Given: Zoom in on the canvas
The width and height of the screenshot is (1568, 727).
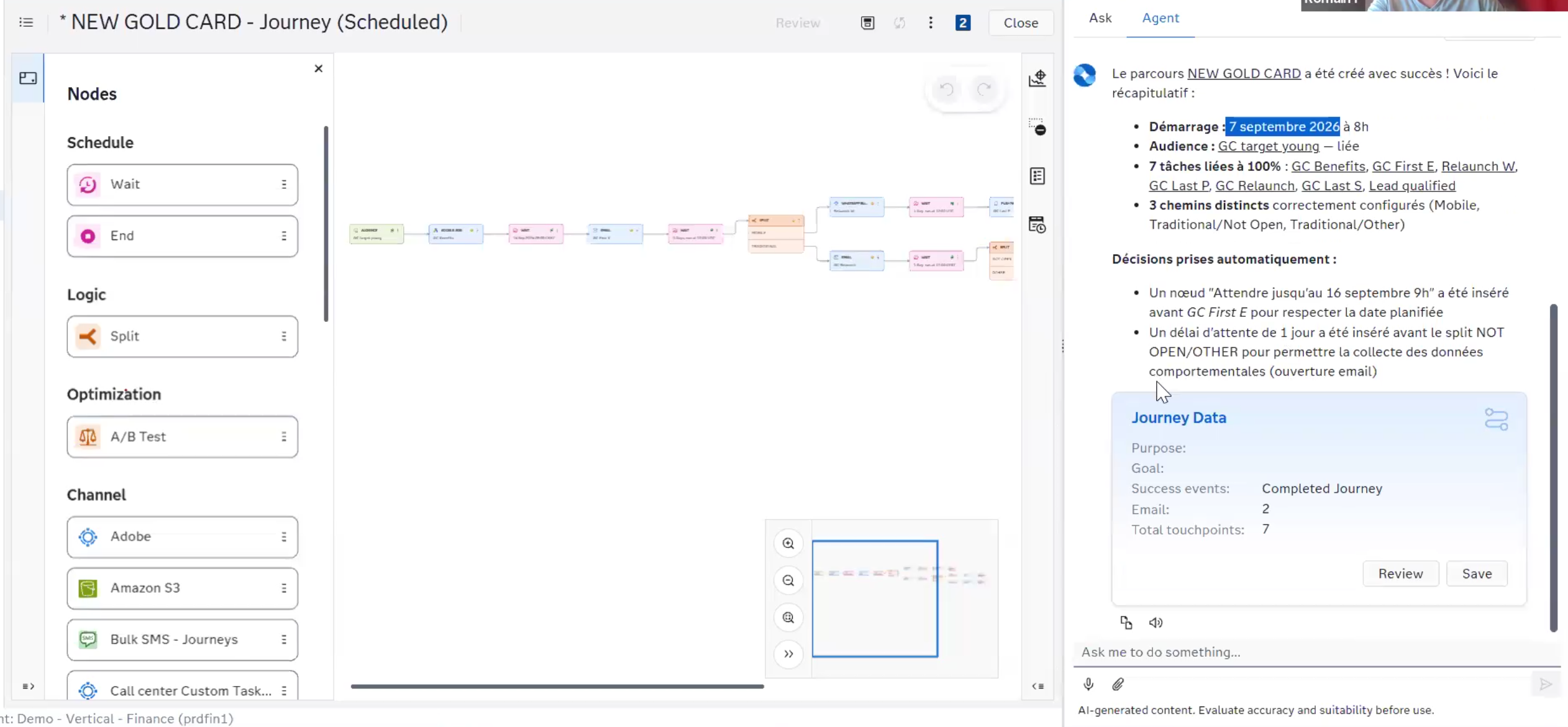Looking at the screenshot, I should point(788,544).
